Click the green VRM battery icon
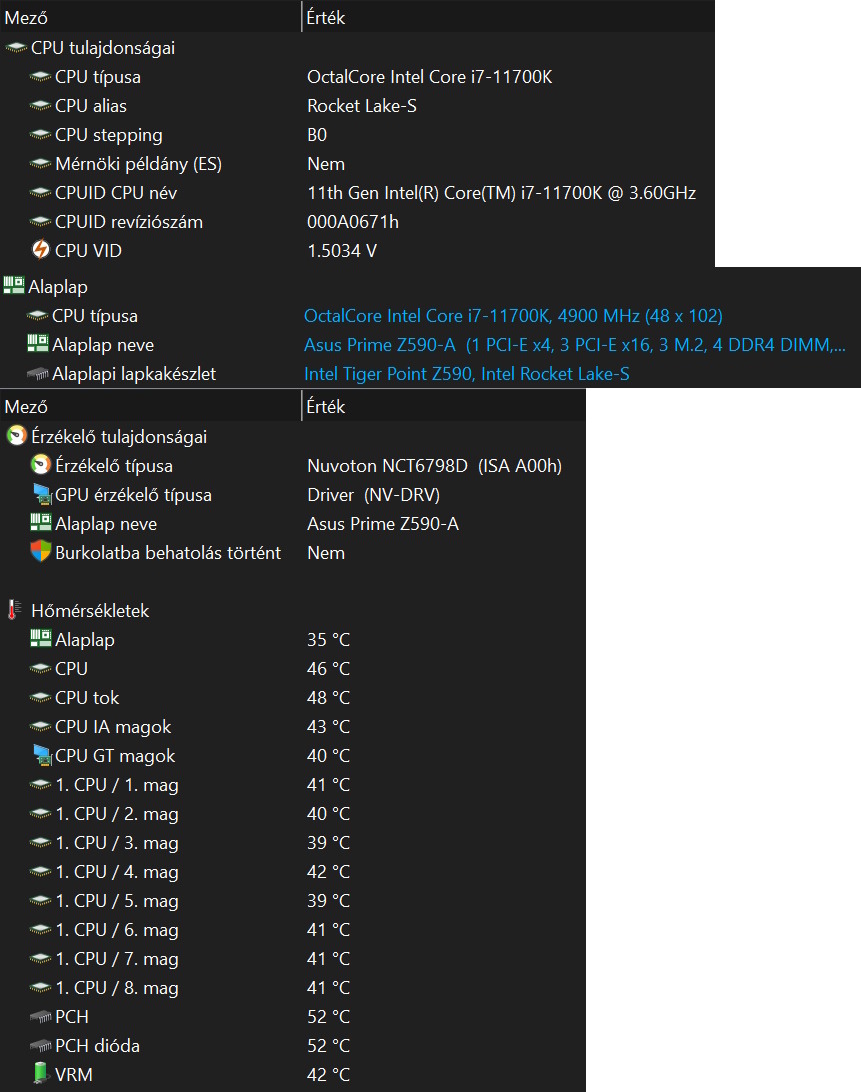Image resolution: width=861 pixels, height=1092 pixels. (x=41, y=1074)
